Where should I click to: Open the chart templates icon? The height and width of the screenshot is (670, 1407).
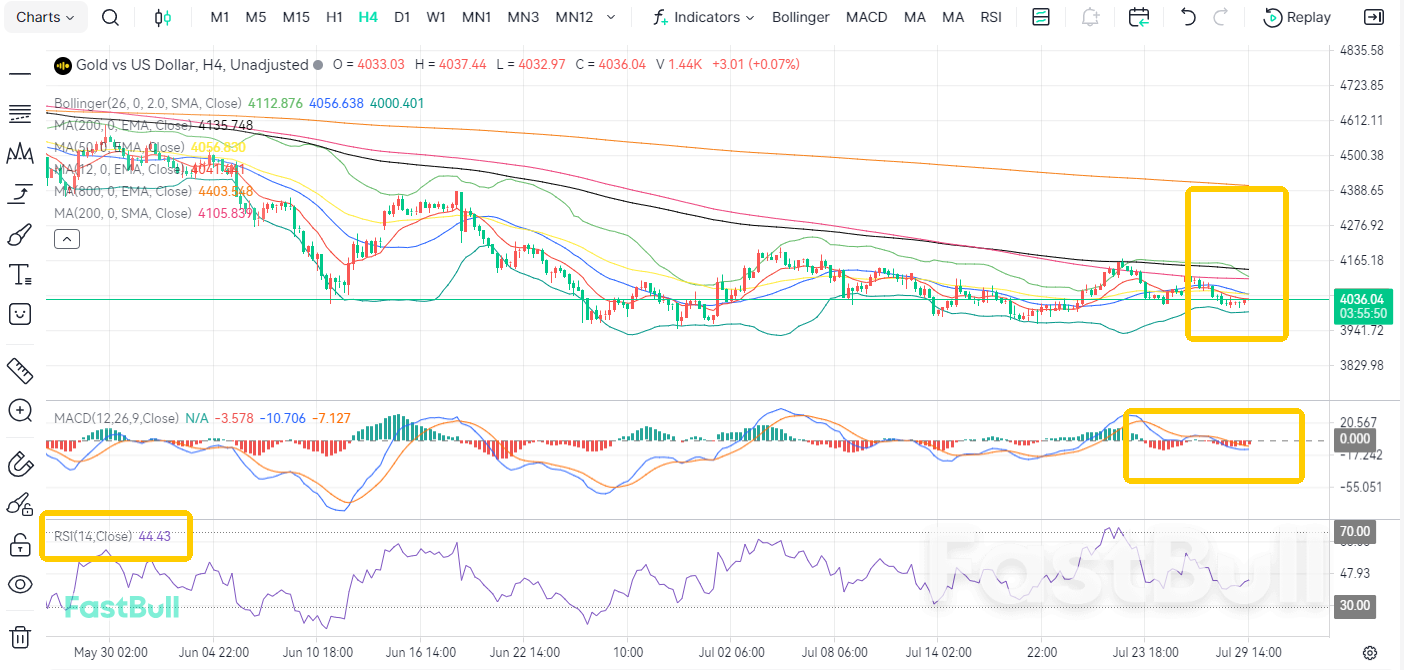[x=1041, y=17]
